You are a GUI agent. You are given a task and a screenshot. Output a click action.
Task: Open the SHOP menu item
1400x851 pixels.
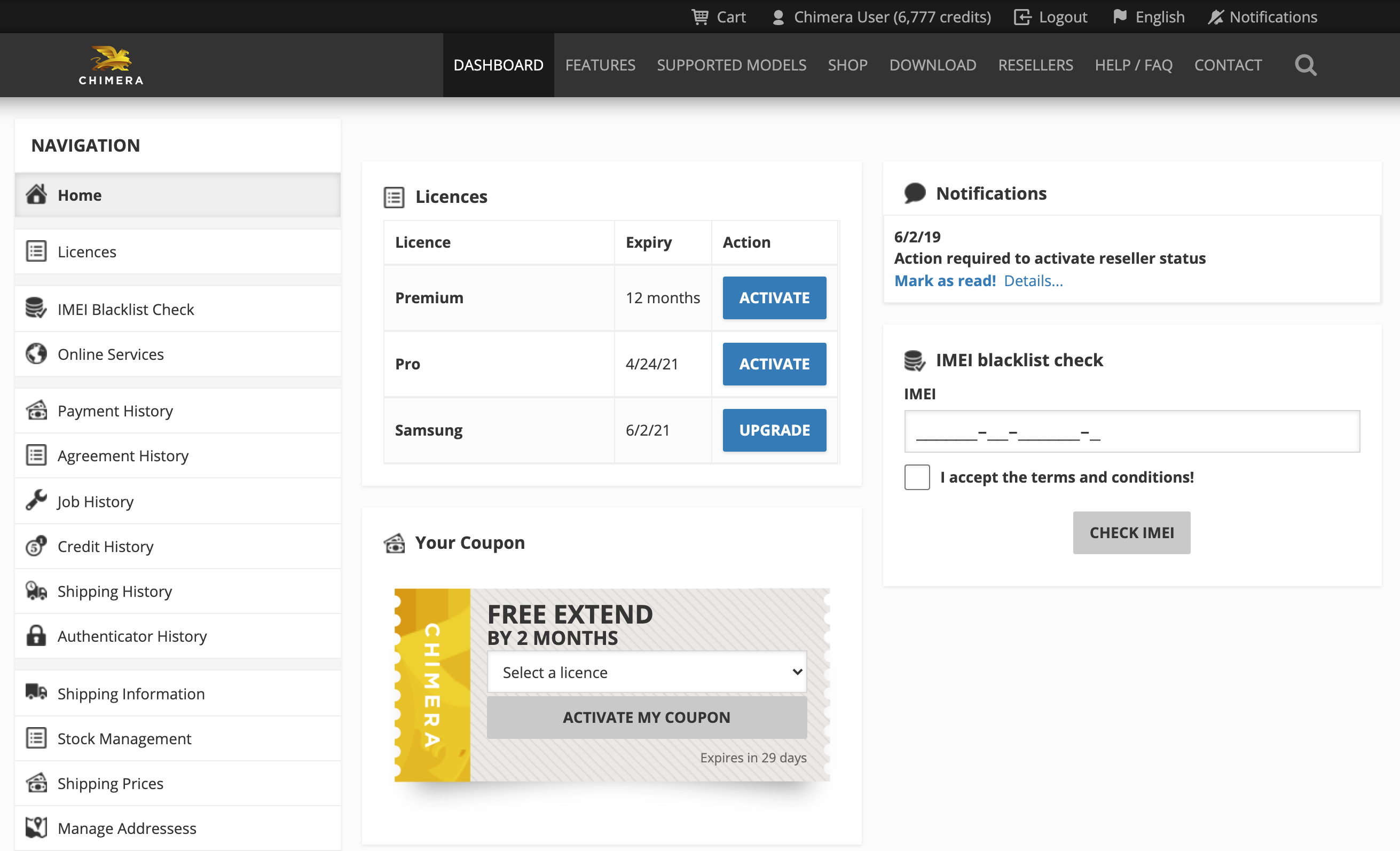(847, 65)
